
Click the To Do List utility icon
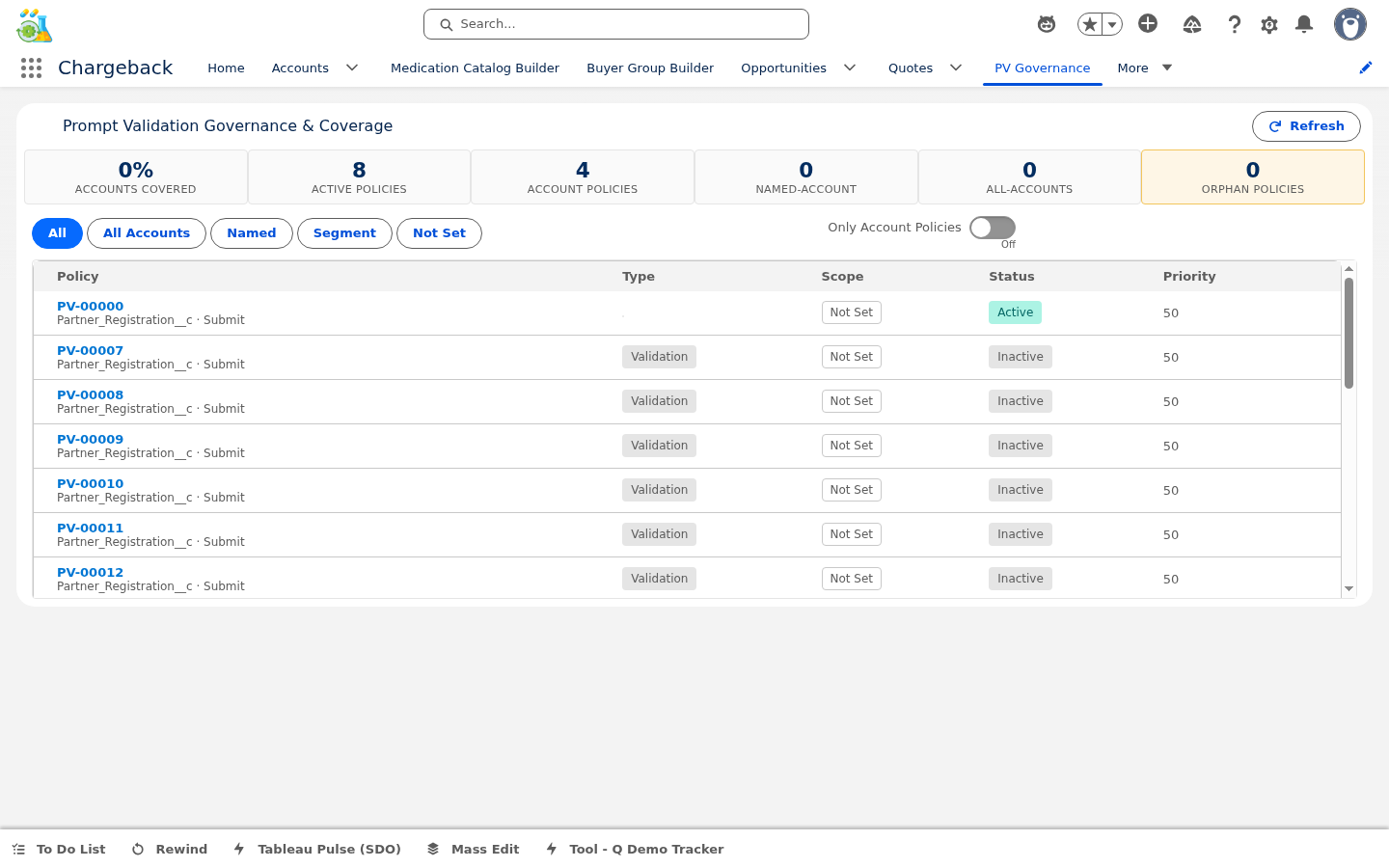tap(18, 849)
